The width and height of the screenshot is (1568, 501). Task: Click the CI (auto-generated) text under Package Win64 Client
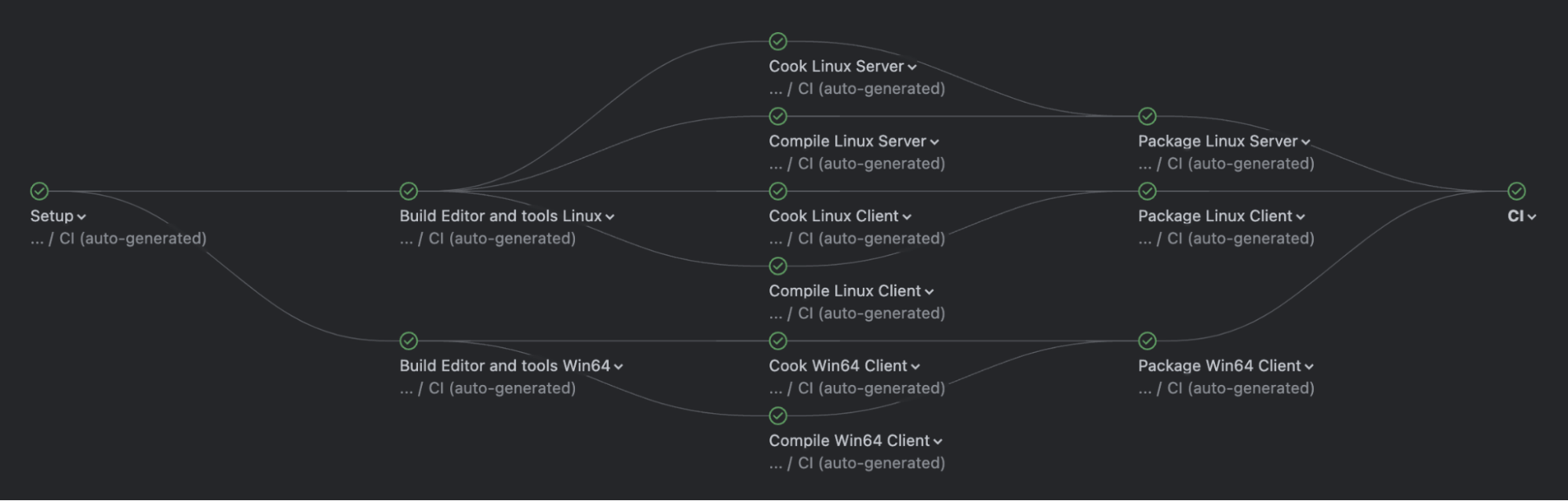[x=1241, y=389]
